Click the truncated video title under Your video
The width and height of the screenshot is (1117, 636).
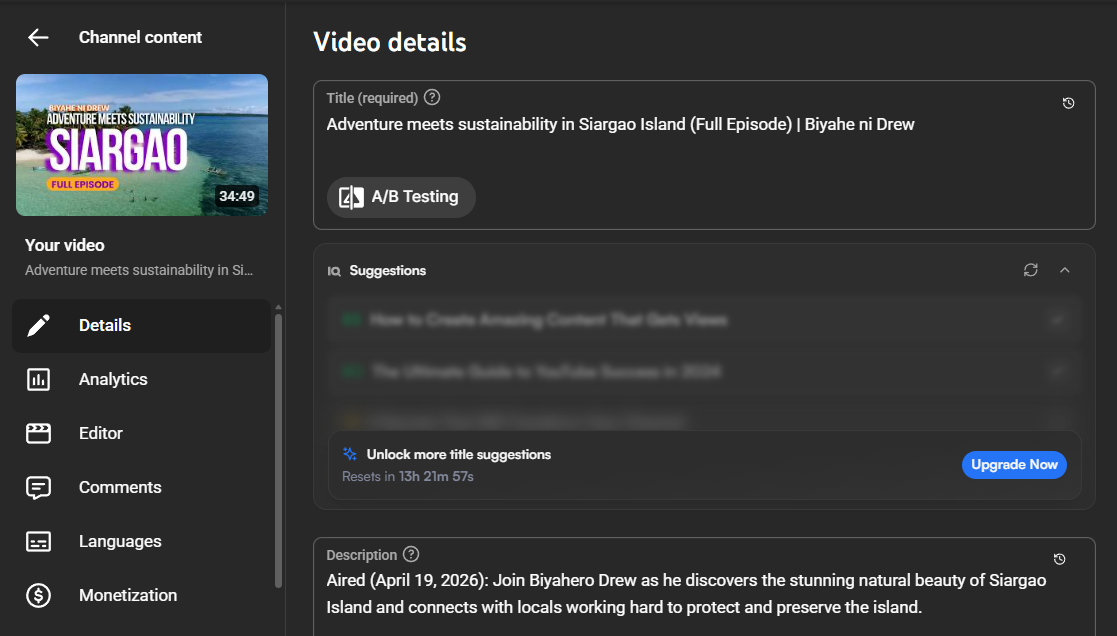click(139, 271)
